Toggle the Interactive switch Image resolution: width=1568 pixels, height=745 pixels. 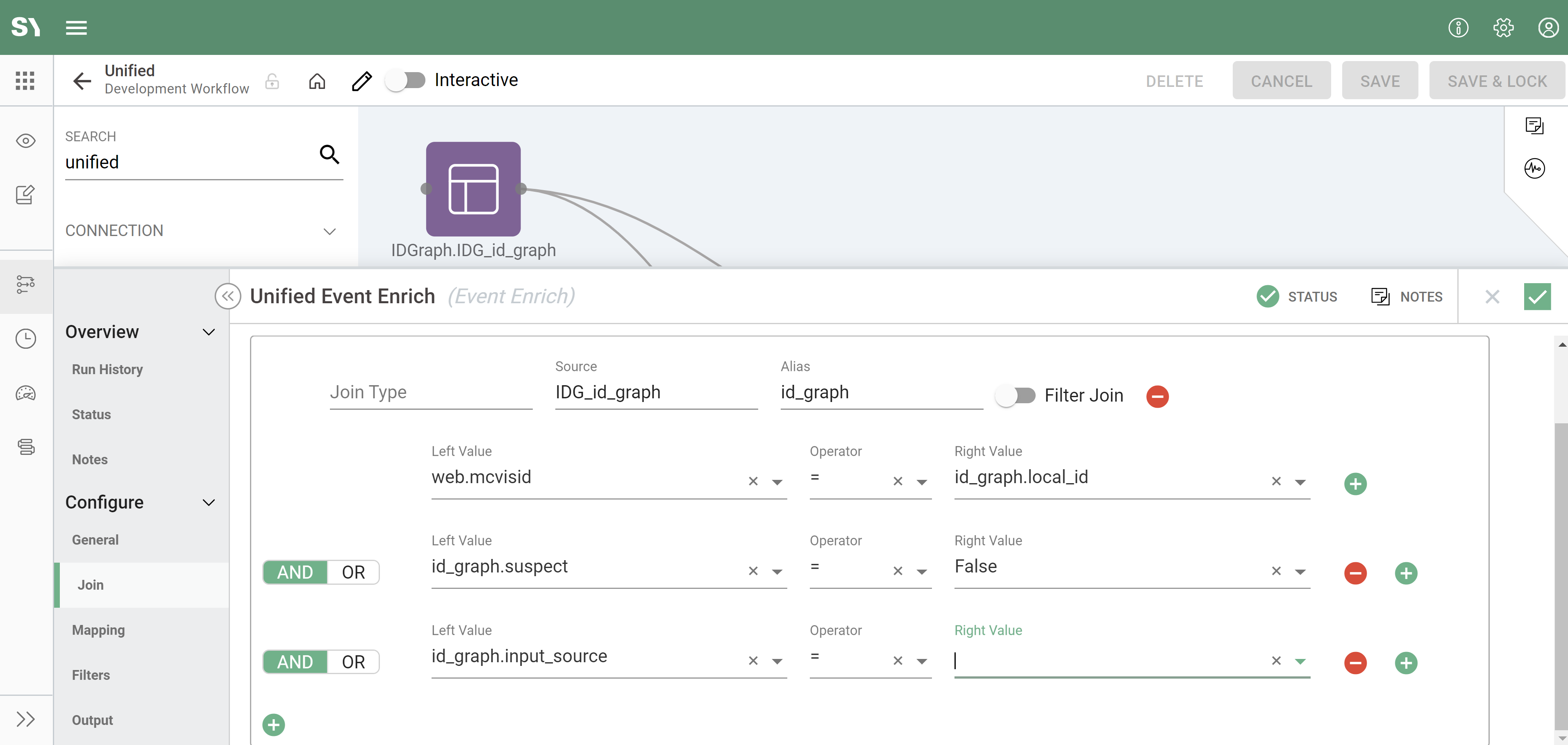[406, 80]
